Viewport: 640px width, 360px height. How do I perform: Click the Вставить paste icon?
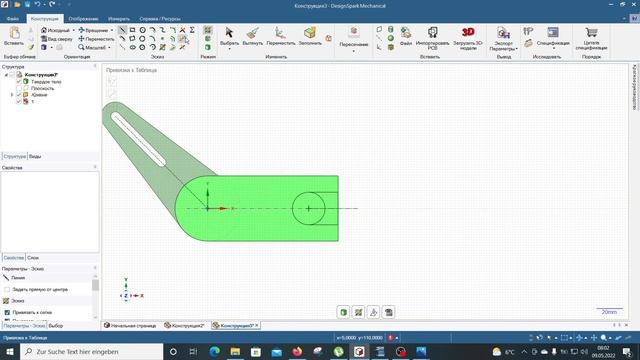(14, 36)
